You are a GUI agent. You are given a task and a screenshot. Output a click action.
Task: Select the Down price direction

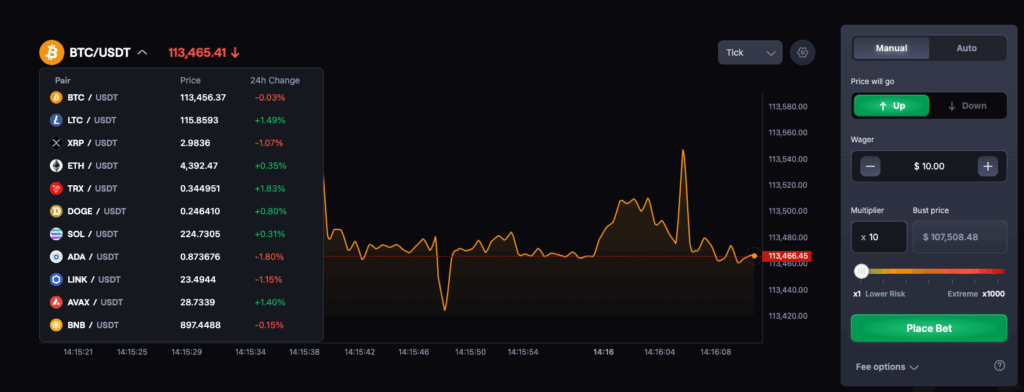(x=967, y=106)
